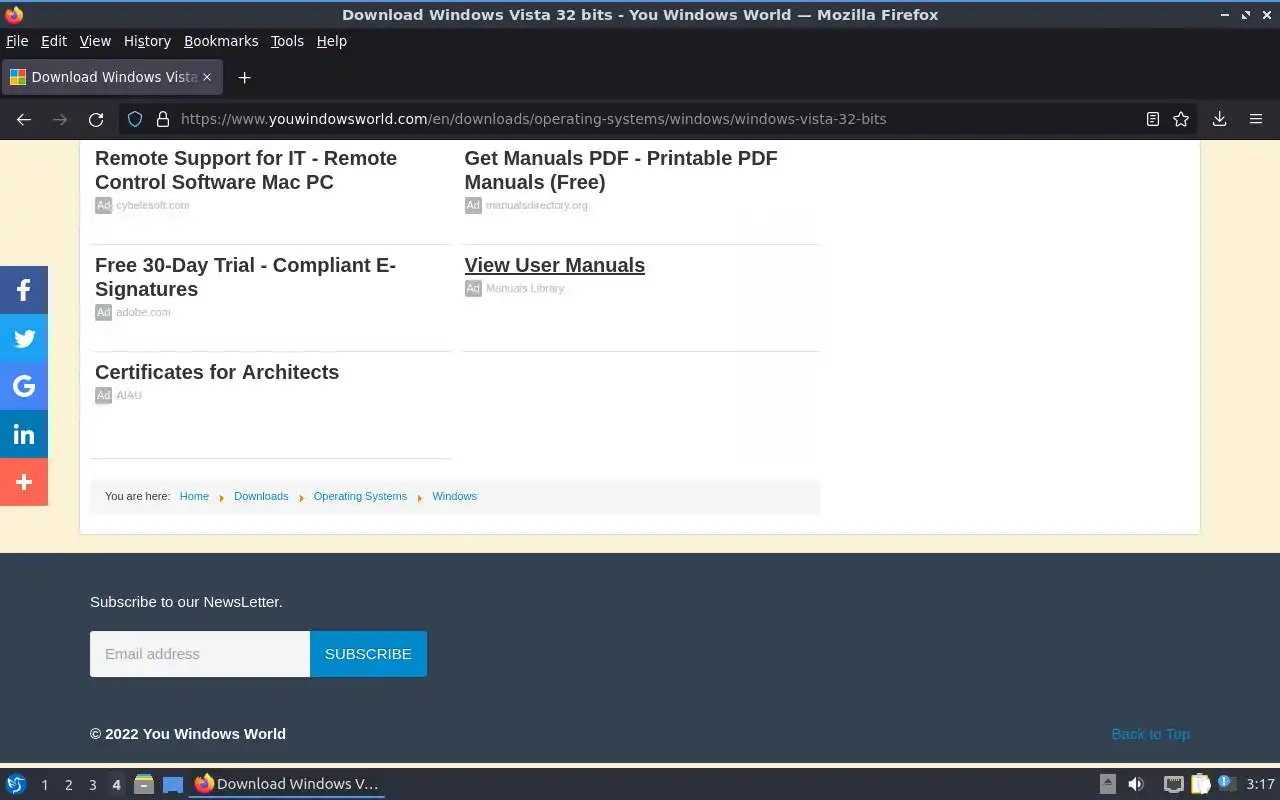Open the Firefox downloads panel
This screenshot has height=800, width=1280.
[1220, 119]
